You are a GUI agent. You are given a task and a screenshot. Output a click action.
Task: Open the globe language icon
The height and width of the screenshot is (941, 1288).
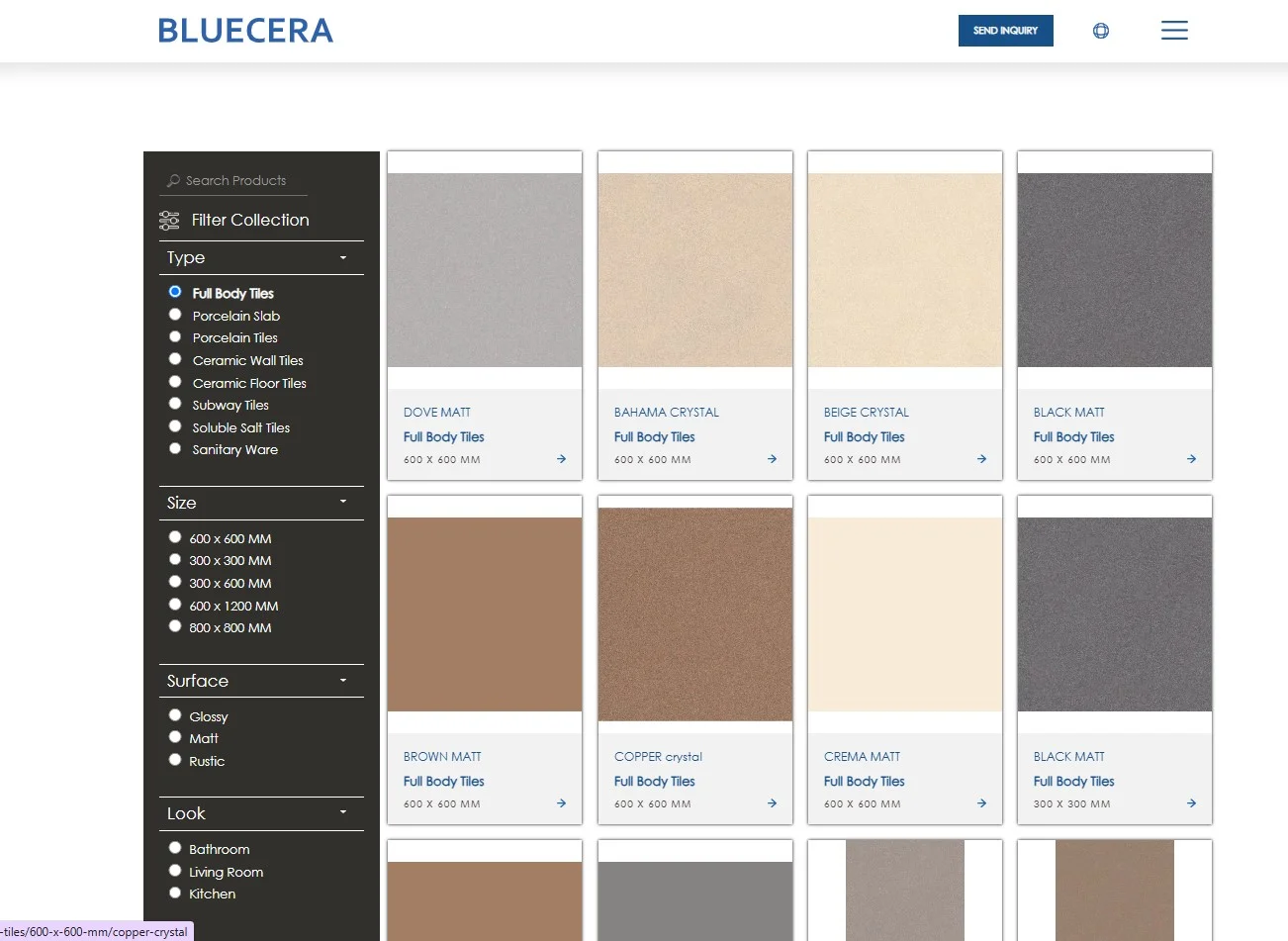[1100, 31]
